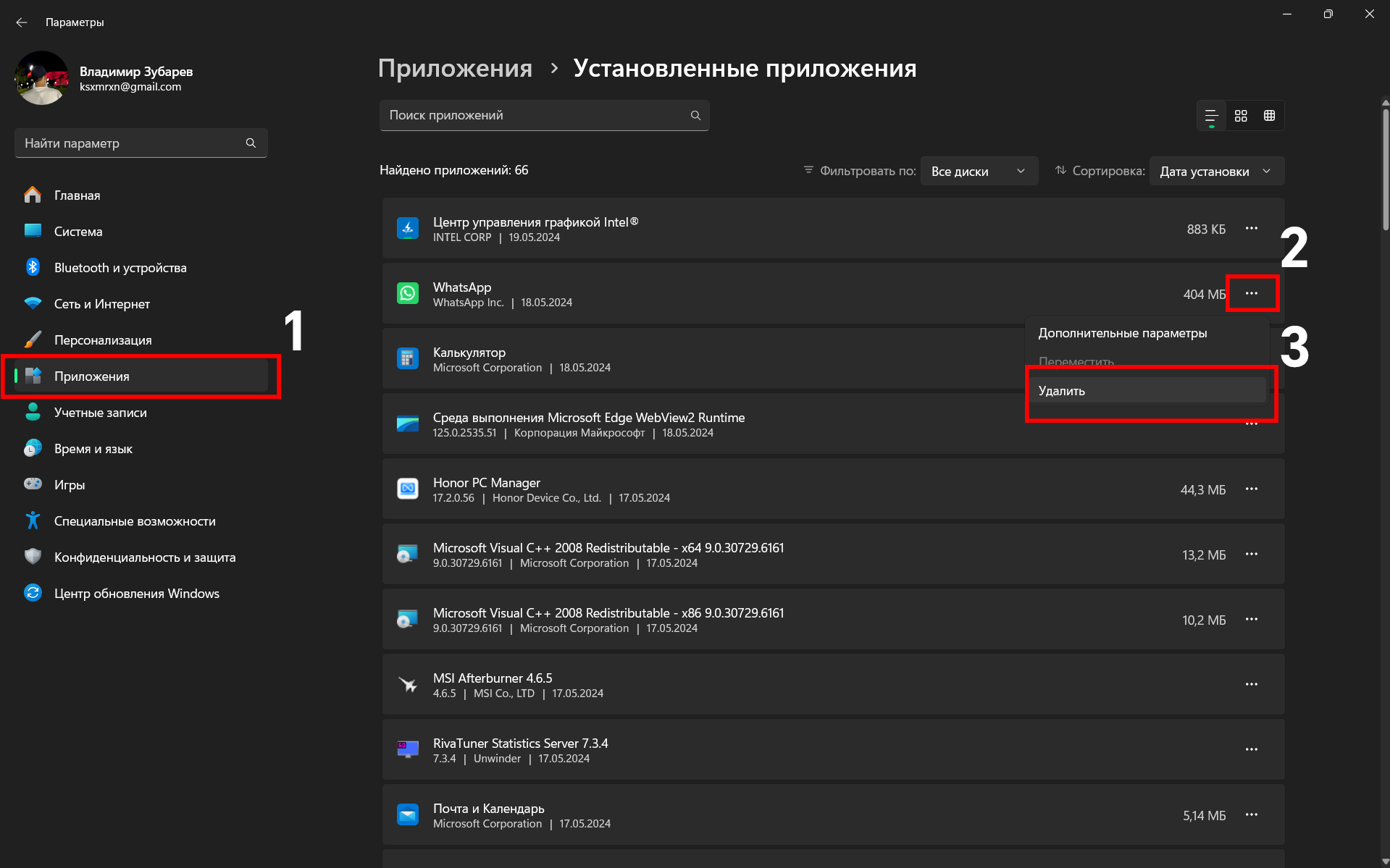This screenshot has width=1390, height=868.
Task: Switch to grid view layout
Action: [1241, 116]
